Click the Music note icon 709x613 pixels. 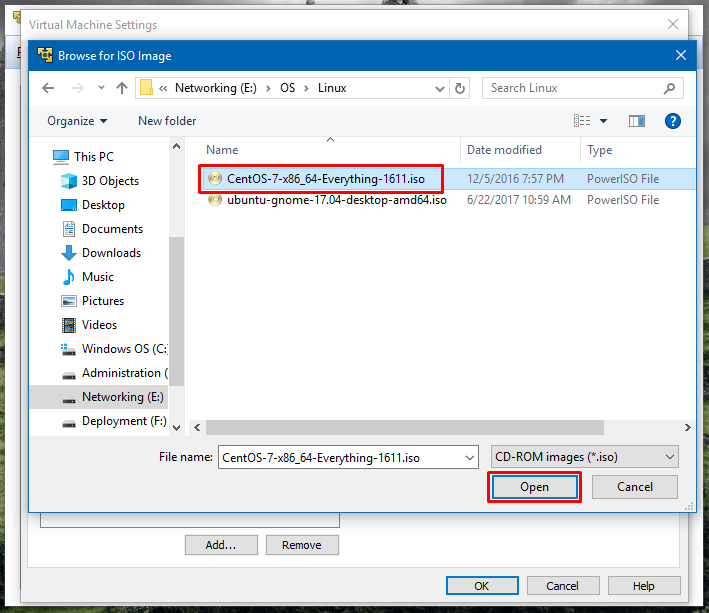pyautogui.click(x=69, y=277)
